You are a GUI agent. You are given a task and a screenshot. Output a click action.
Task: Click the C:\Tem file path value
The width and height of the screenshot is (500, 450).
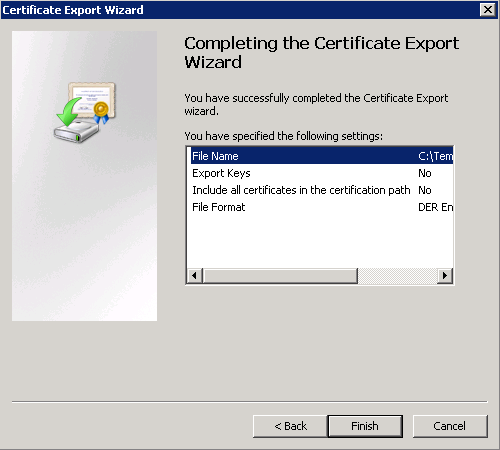point(435,156)
